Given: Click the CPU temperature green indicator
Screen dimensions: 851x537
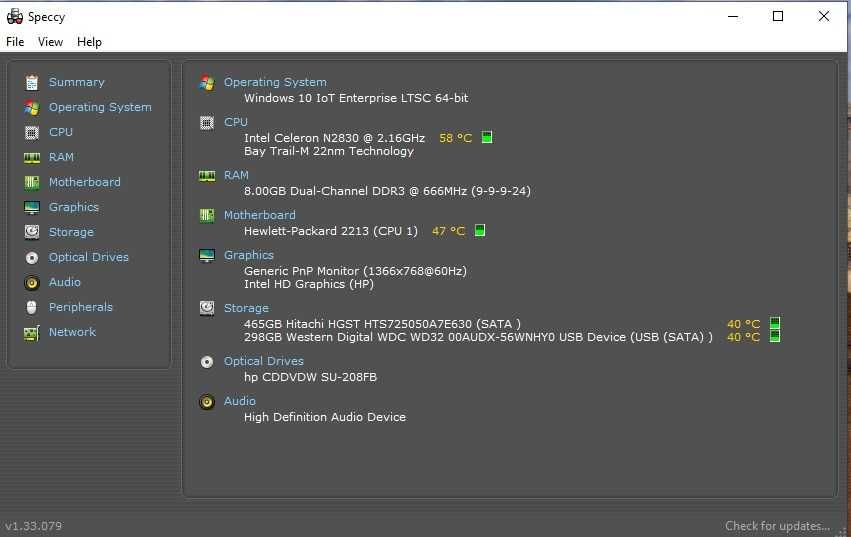Looking at the screenshot, I should (x=487, y=138).
